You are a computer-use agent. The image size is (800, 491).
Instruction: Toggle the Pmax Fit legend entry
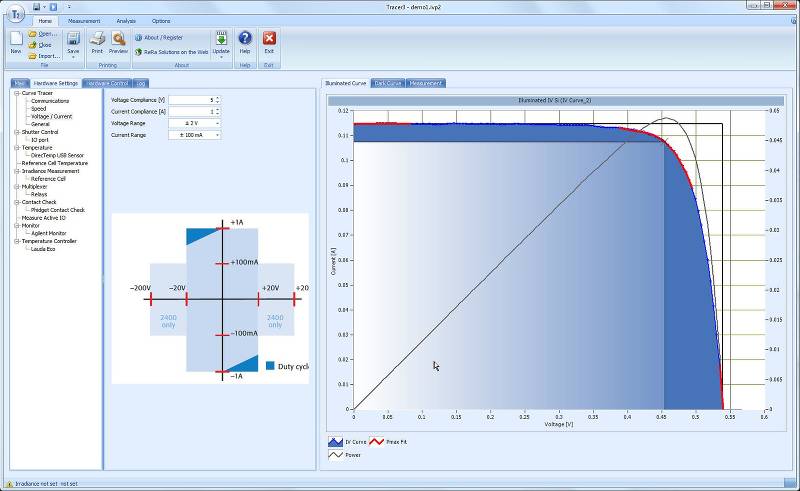coord(388,442)
